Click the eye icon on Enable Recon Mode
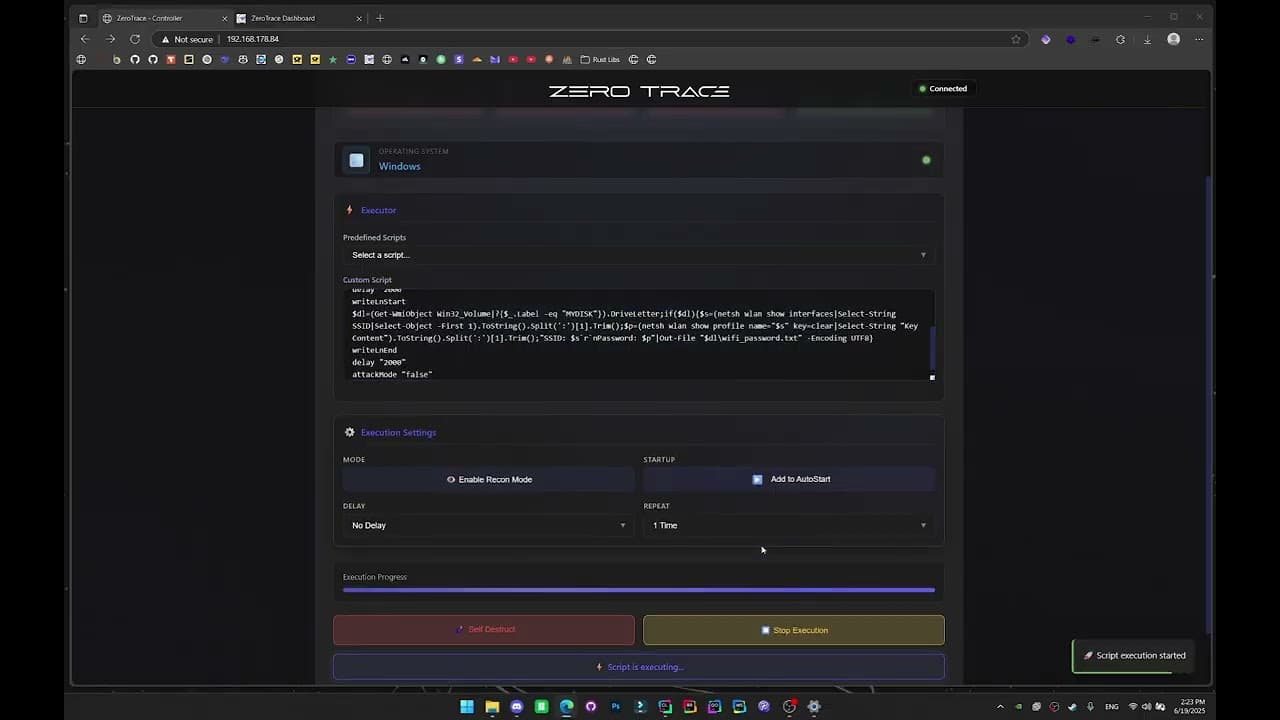The height and width of the screenshot is (720, 1280). [451, 479]
